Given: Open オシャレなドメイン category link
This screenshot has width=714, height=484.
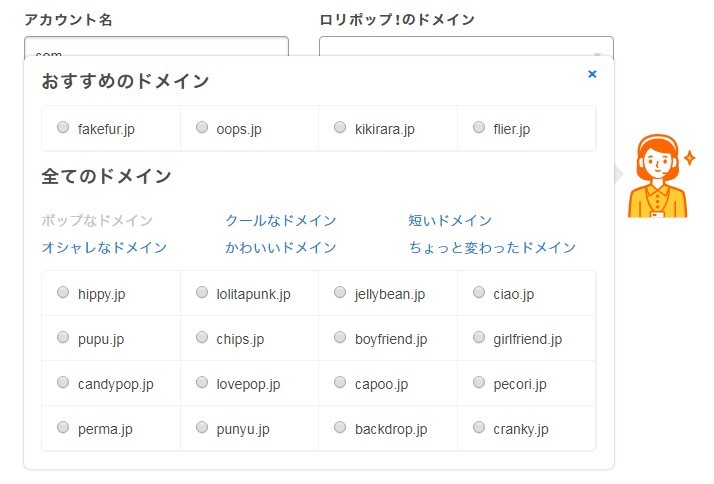Looking at the screenshot, I should [104, 248].
